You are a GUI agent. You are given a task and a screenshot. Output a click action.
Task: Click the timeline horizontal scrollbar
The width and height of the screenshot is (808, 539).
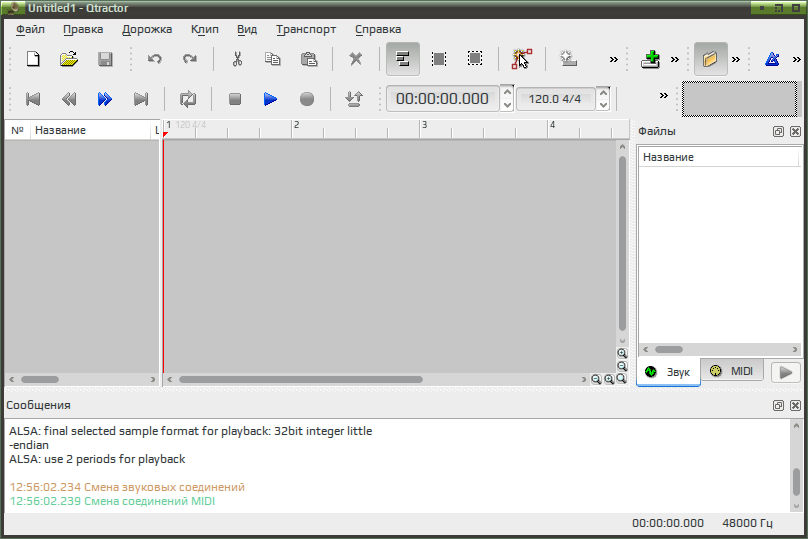point(300,380)
